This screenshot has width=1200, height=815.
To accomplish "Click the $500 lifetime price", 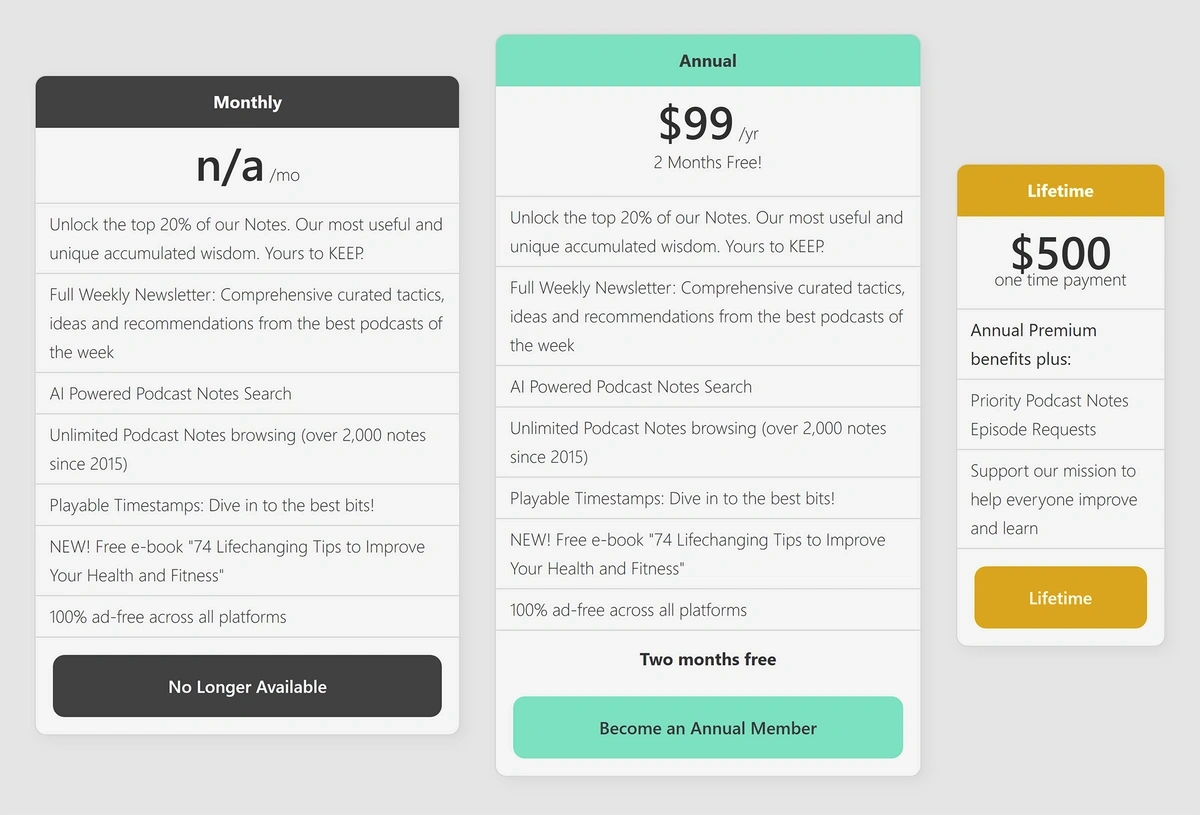I will 1060,253.
